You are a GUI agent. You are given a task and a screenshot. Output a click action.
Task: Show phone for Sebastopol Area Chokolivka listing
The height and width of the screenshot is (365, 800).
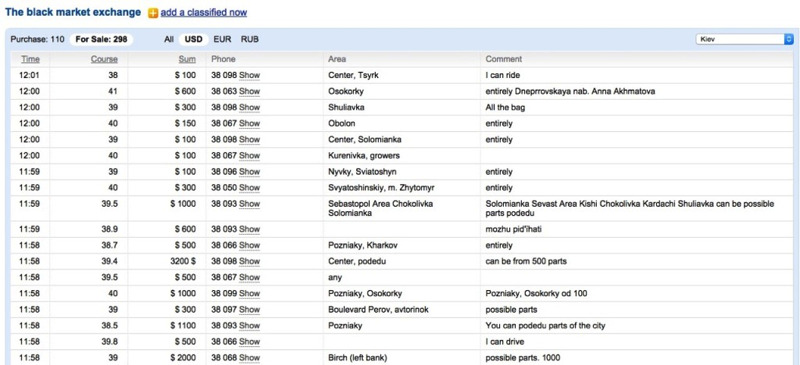tap(249, 204)
